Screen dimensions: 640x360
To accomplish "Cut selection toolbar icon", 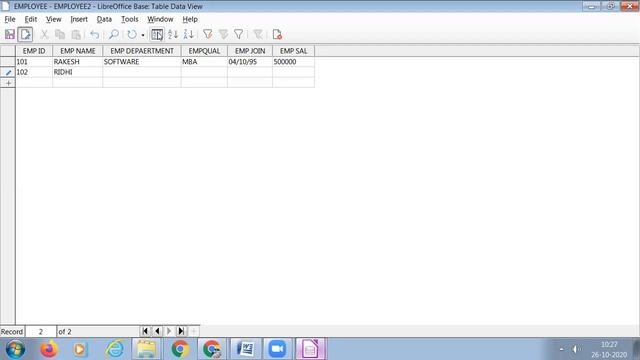I will point(44,35).
